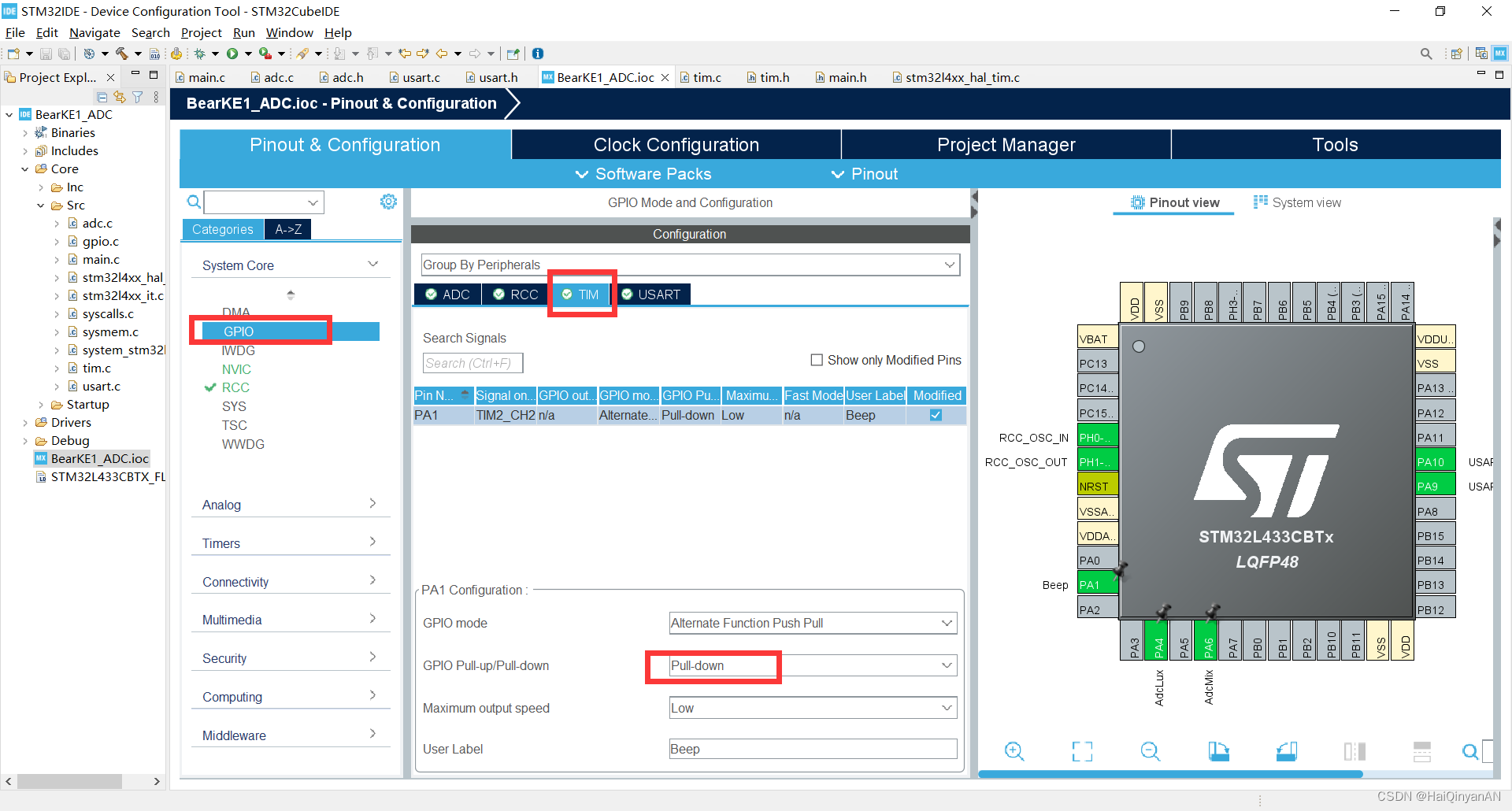Open Maximum output speed dropdown
This screenshot has height=811, width=1512.
813,708
